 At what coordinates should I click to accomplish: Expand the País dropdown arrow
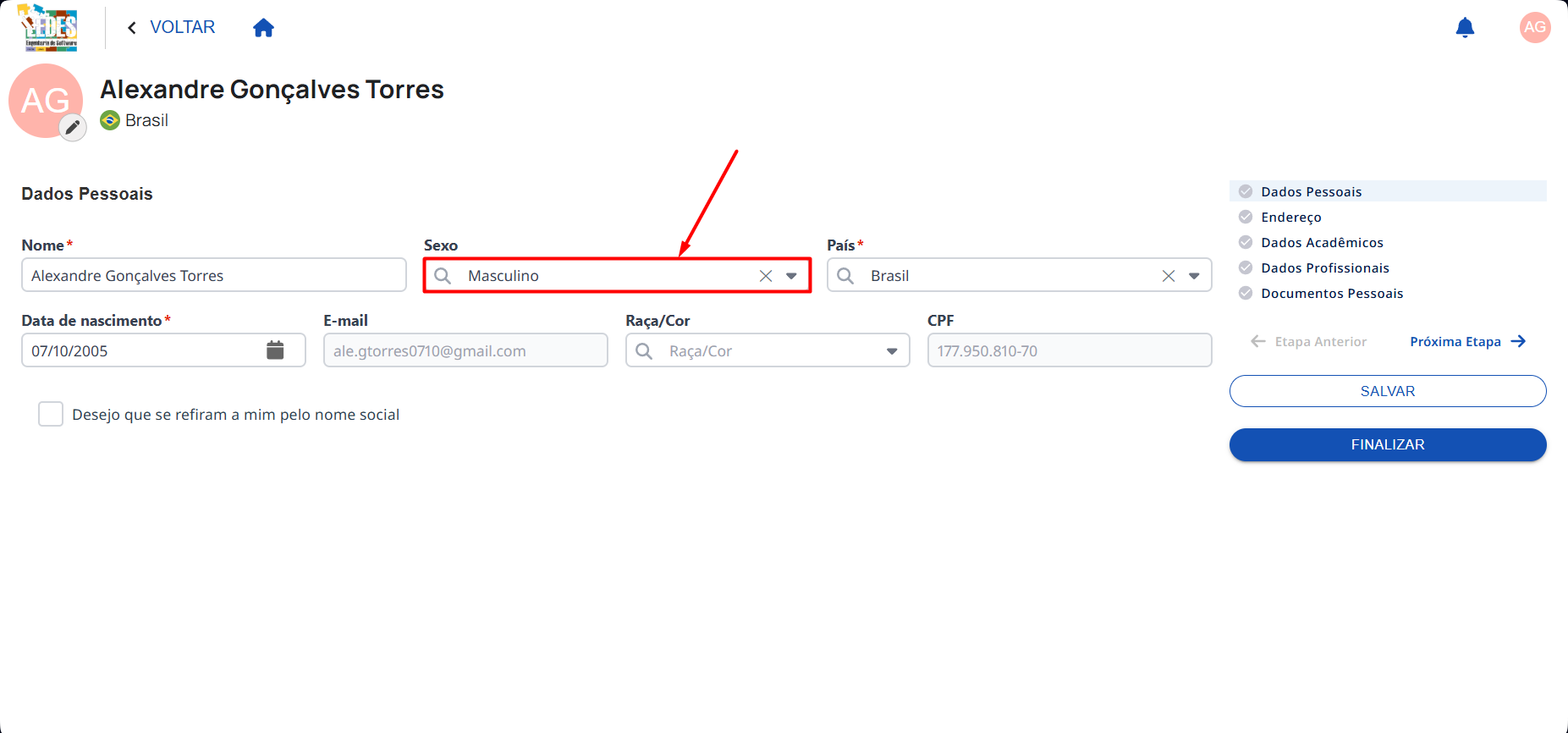(1194, 276)
